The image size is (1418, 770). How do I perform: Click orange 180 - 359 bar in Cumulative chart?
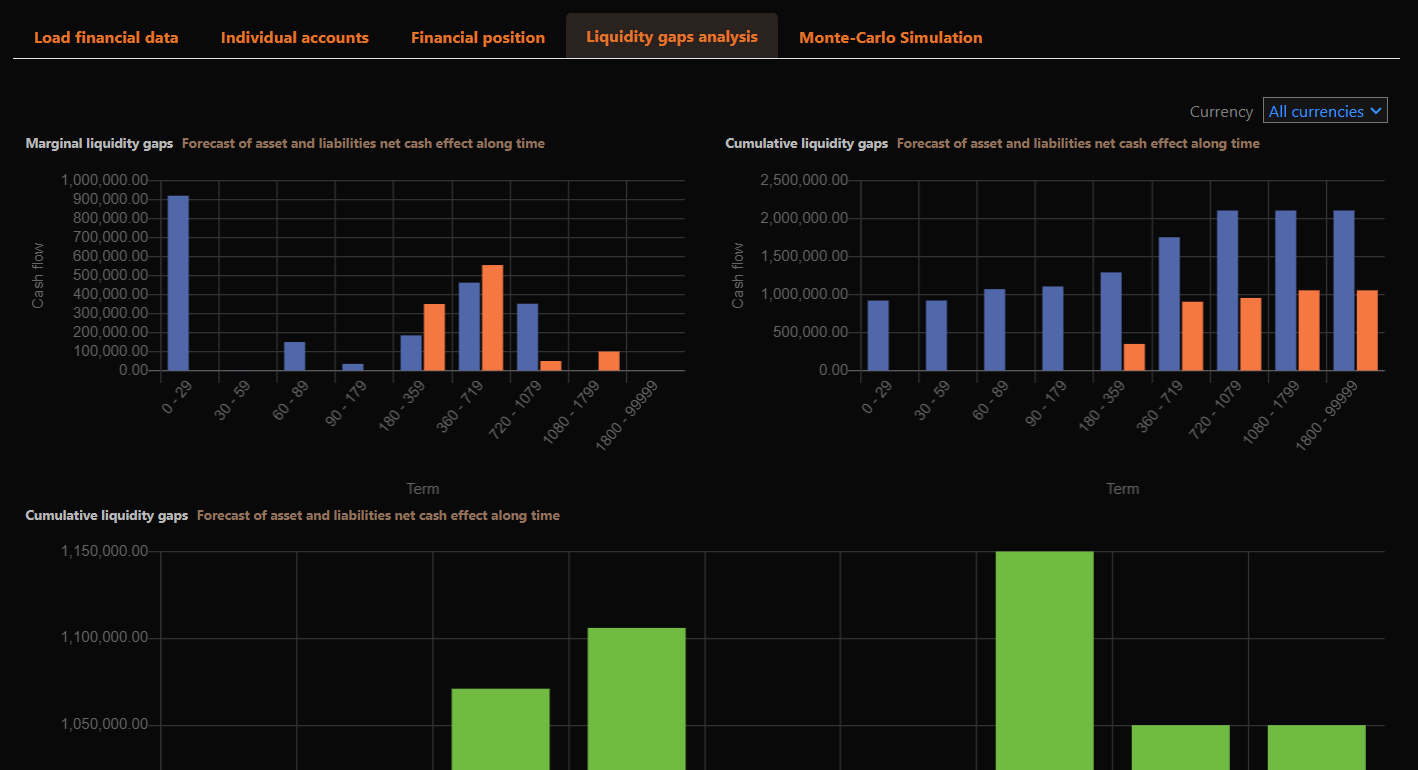coord(1134,357)
